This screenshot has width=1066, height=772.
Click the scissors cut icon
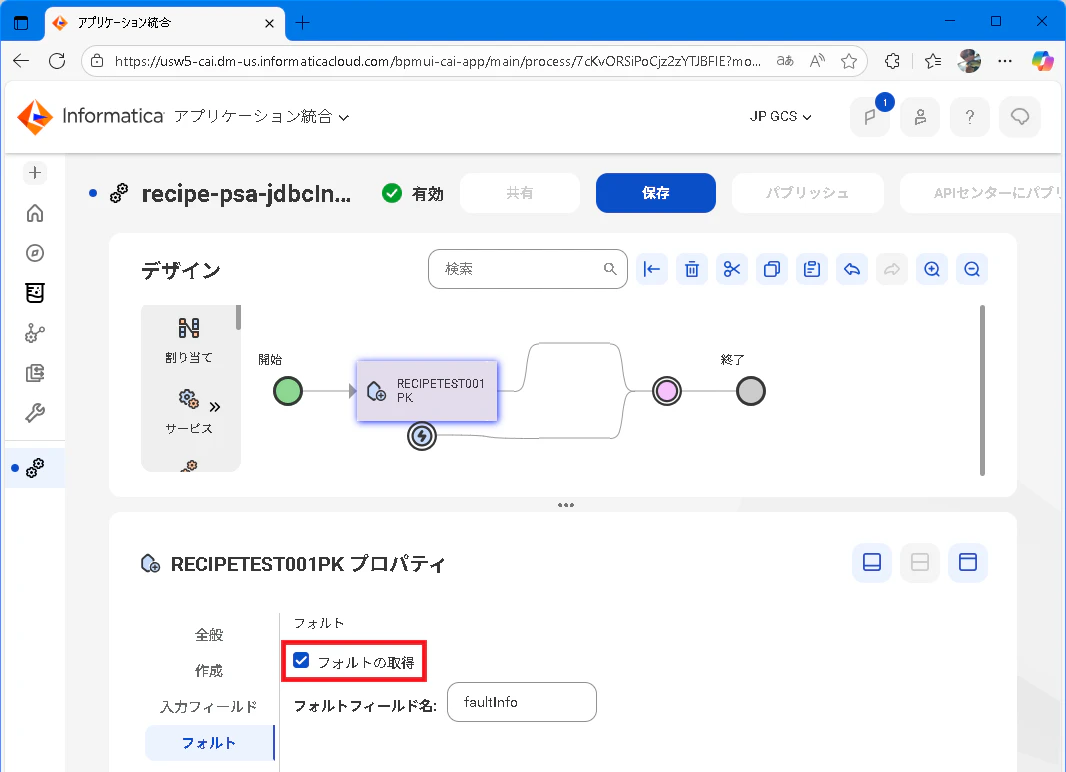coord(732,269)
